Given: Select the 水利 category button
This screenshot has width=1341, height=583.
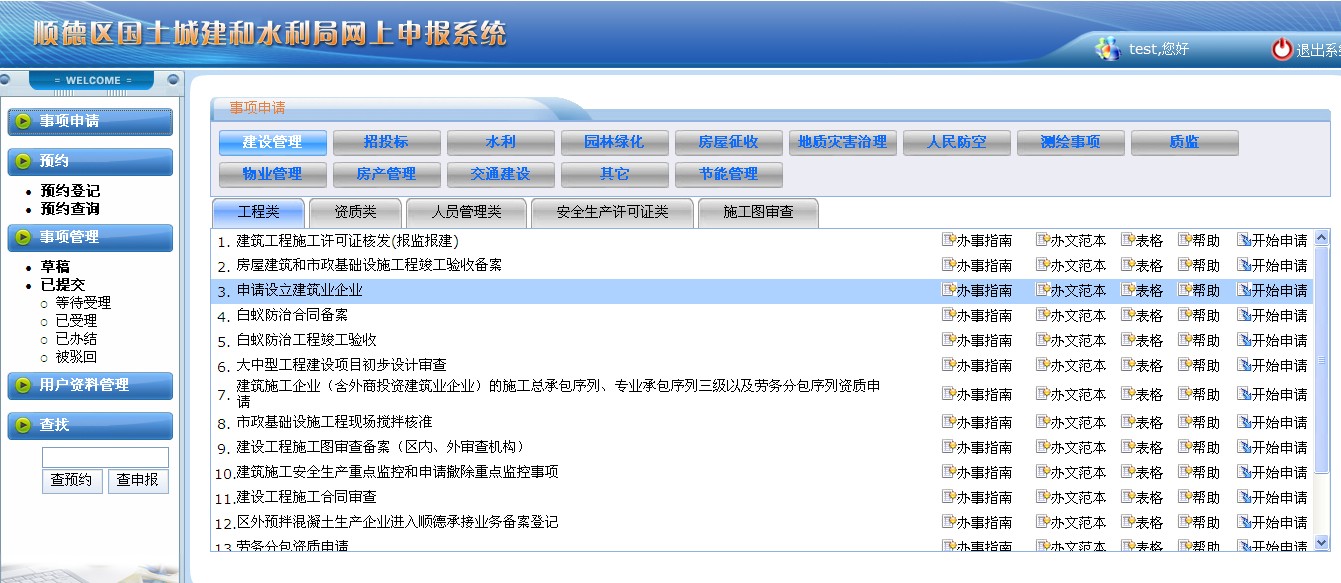Looking at the screenshot, I should tap(500, 143).
